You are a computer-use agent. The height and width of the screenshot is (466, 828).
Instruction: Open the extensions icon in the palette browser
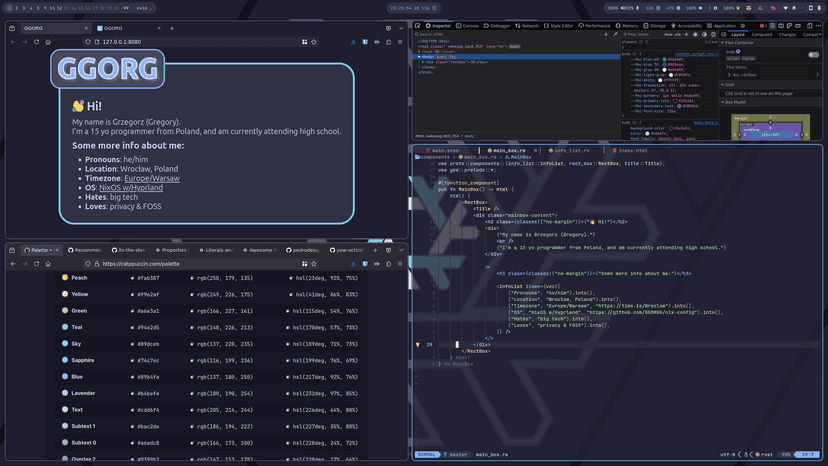coord(388,264)
